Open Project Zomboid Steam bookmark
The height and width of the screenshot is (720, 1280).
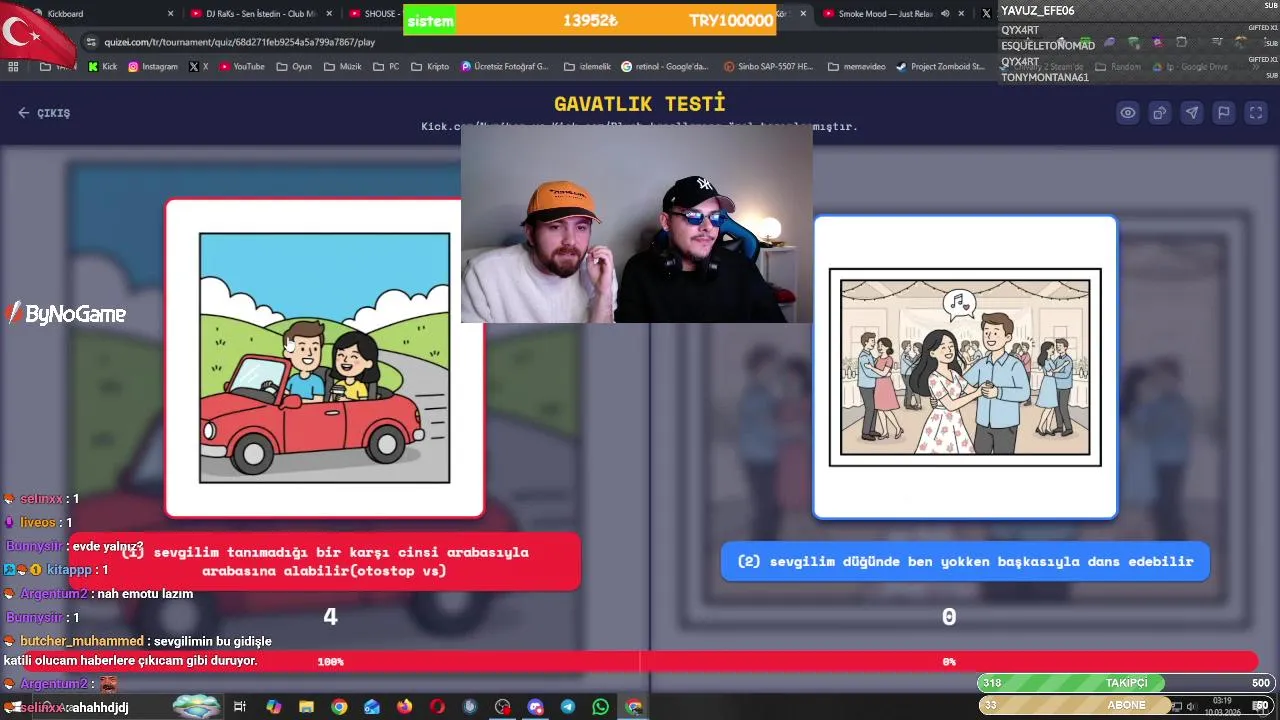click(x=941, y=67)
